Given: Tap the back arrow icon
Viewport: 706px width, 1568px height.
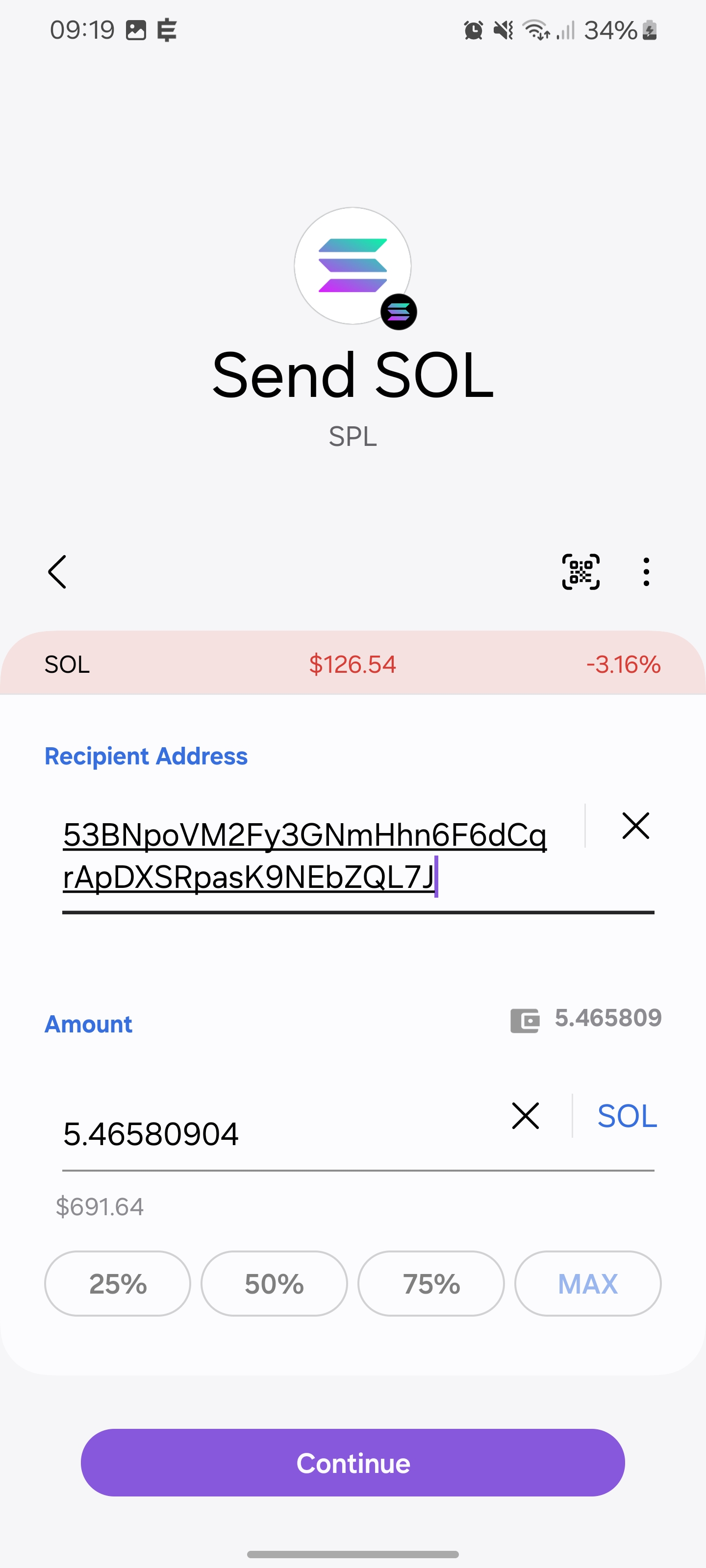Looking at the screenshot, I should point(57,571).
